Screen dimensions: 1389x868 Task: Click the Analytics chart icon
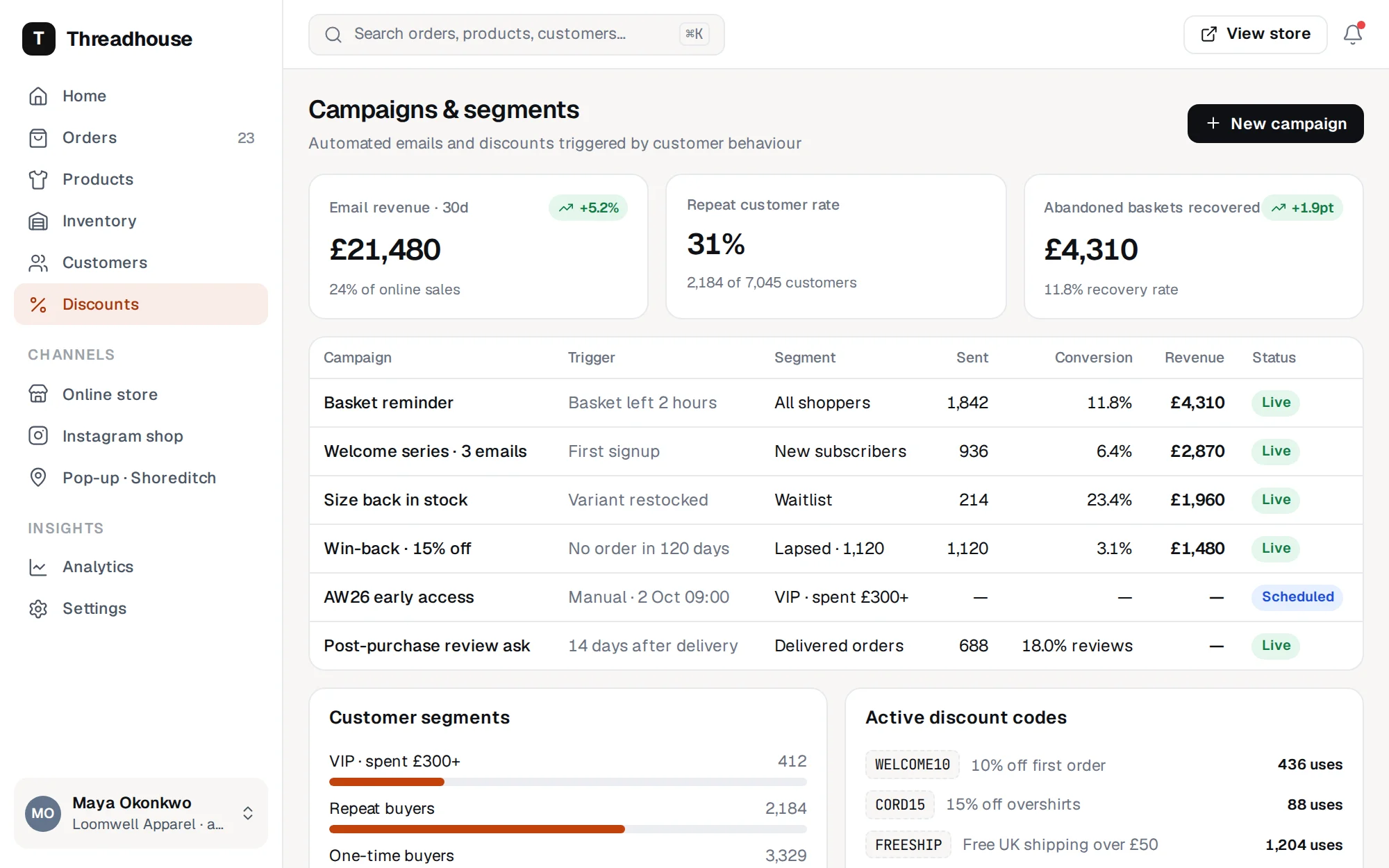point(38,567)
